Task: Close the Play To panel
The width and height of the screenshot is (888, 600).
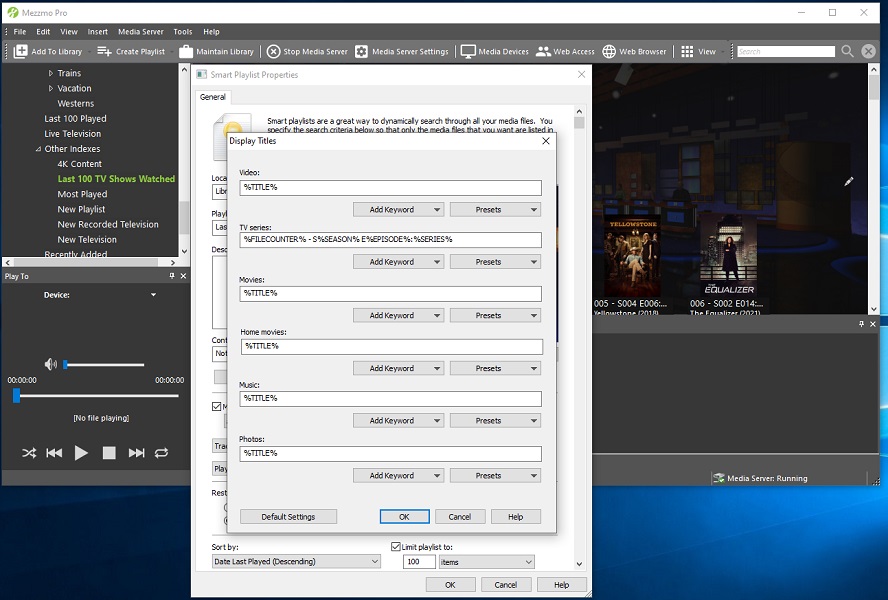Action: pos(183,276)
